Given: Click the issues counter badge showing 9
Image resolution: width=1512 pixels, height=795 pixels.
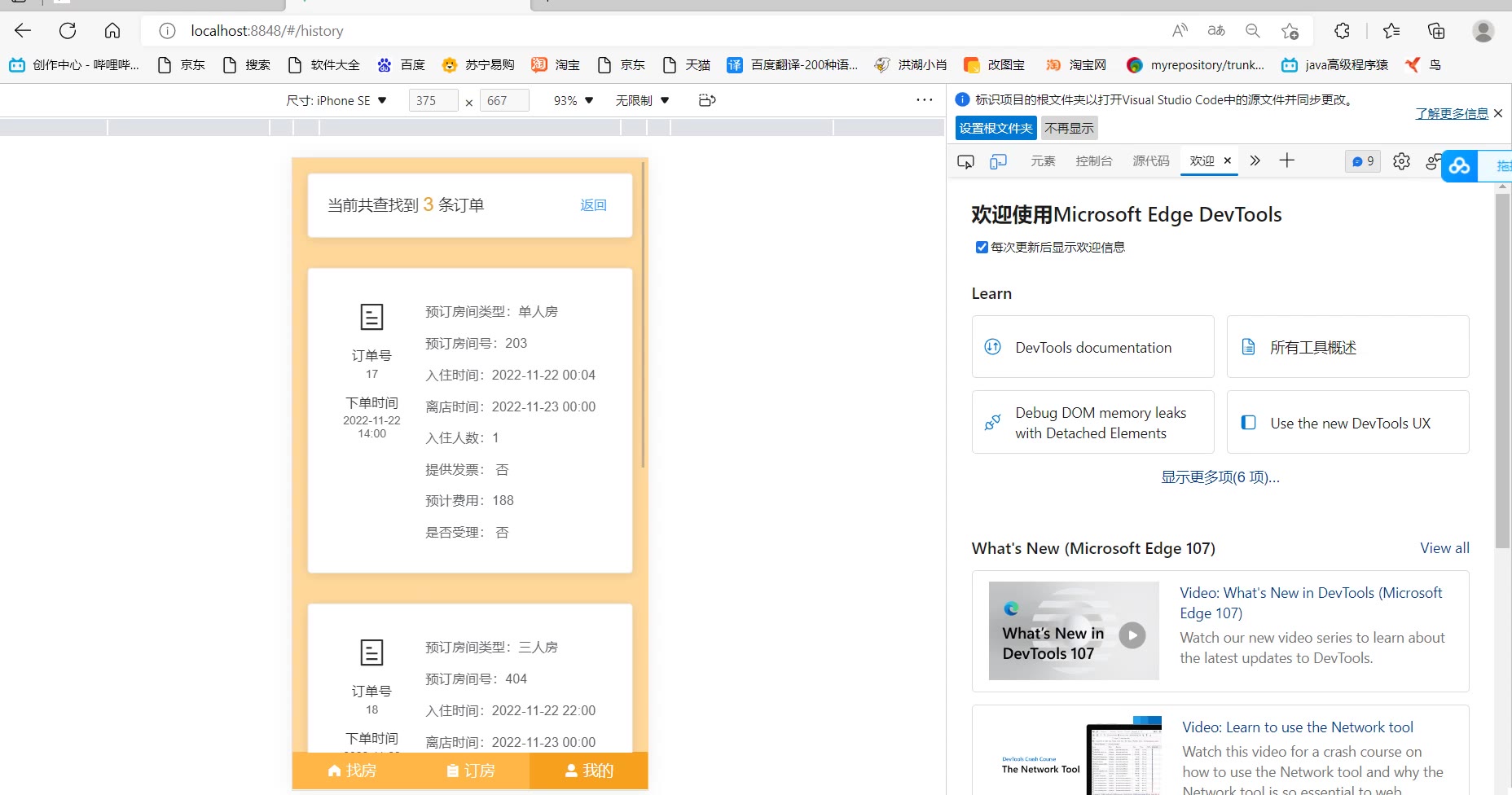Looking at the screenshot, I should (1363, 161).
